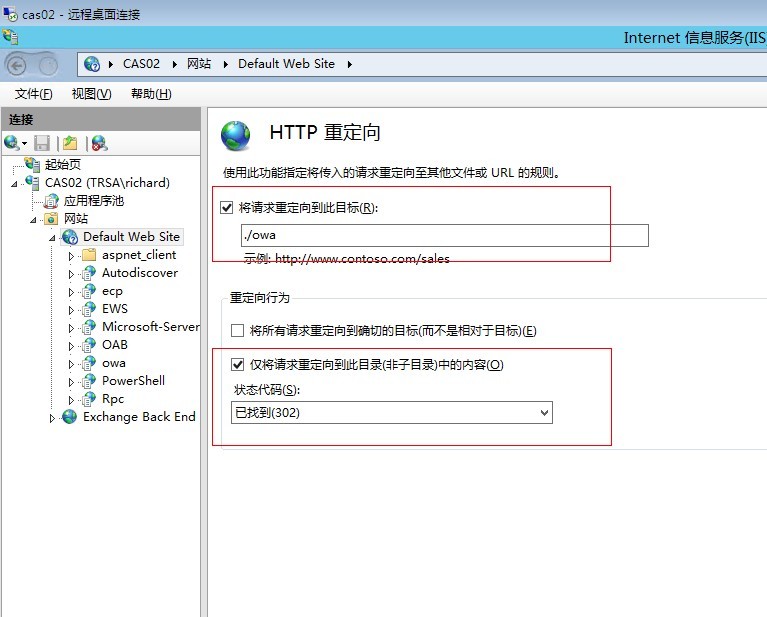Click the 应用程序池 application pool icon
767x617 pixels.
pos(51,201)
